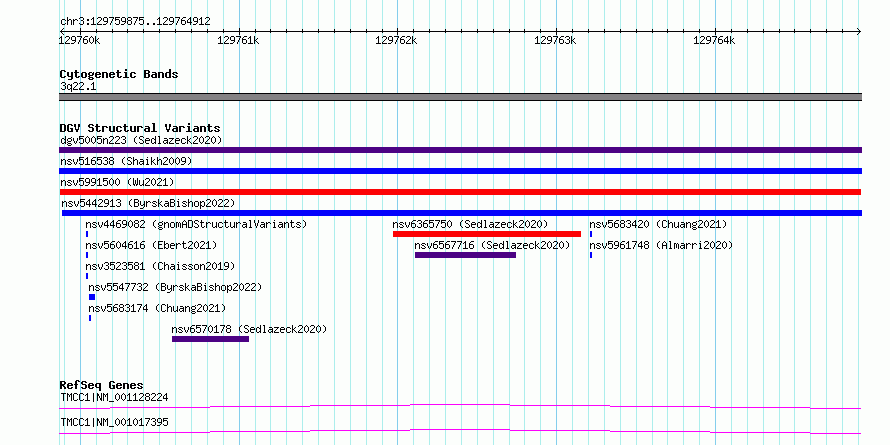
Task: Open nsv5961748 (Almarri2020) label
Action: click(x=661, y=245)
